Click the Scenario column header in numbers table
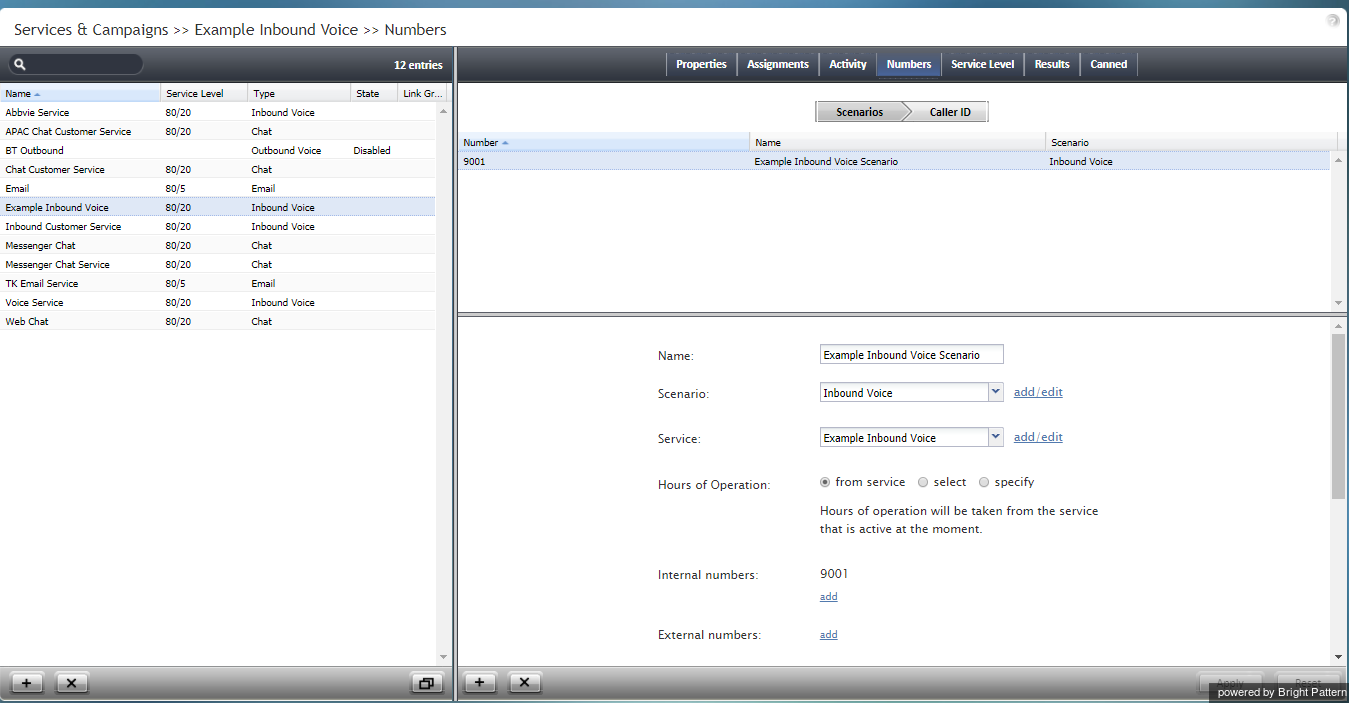 pyautogui.click(x=1191, y=142)
